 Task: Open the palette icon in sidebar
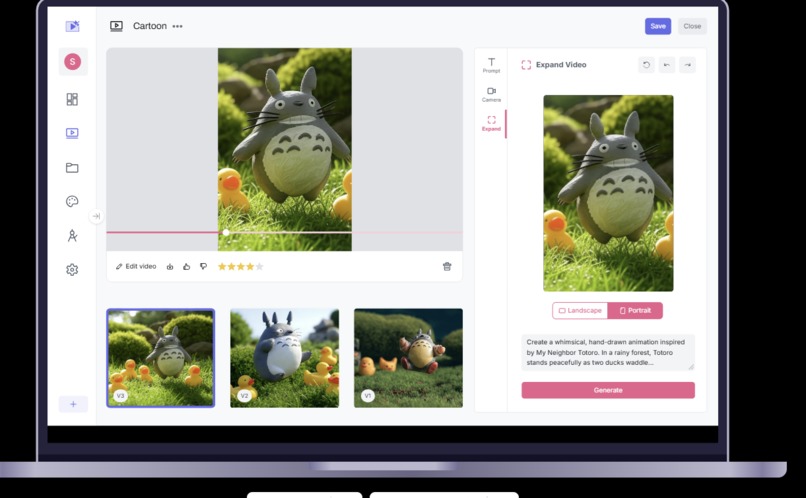[72, 201]
